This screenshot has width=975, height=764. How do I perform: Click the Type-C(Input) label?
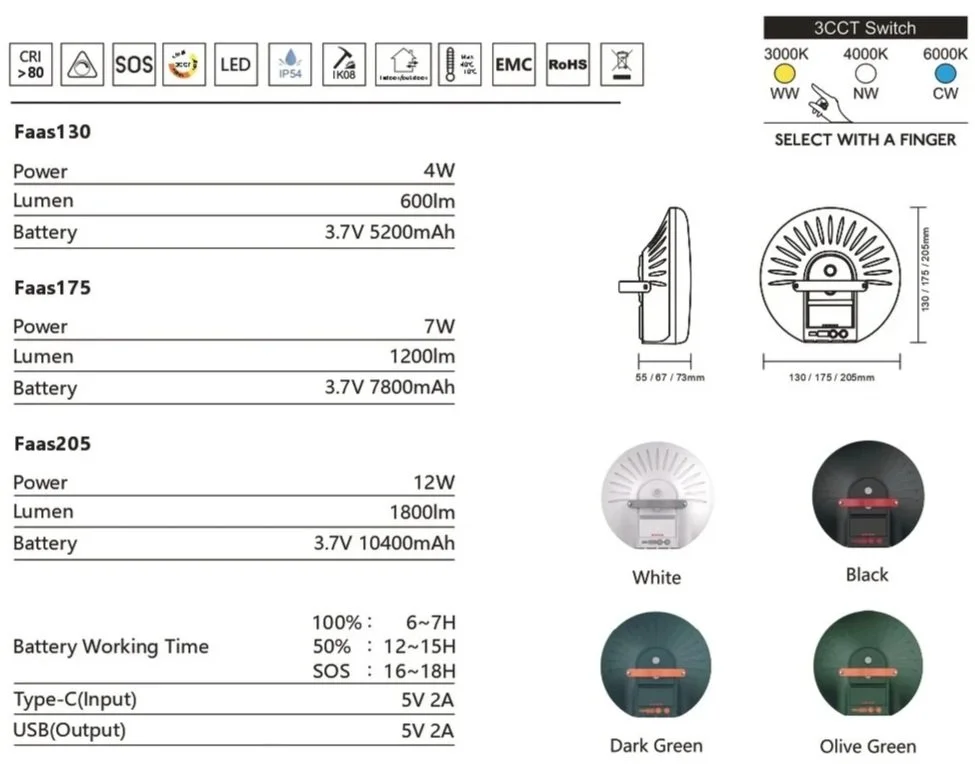[75, 699]
